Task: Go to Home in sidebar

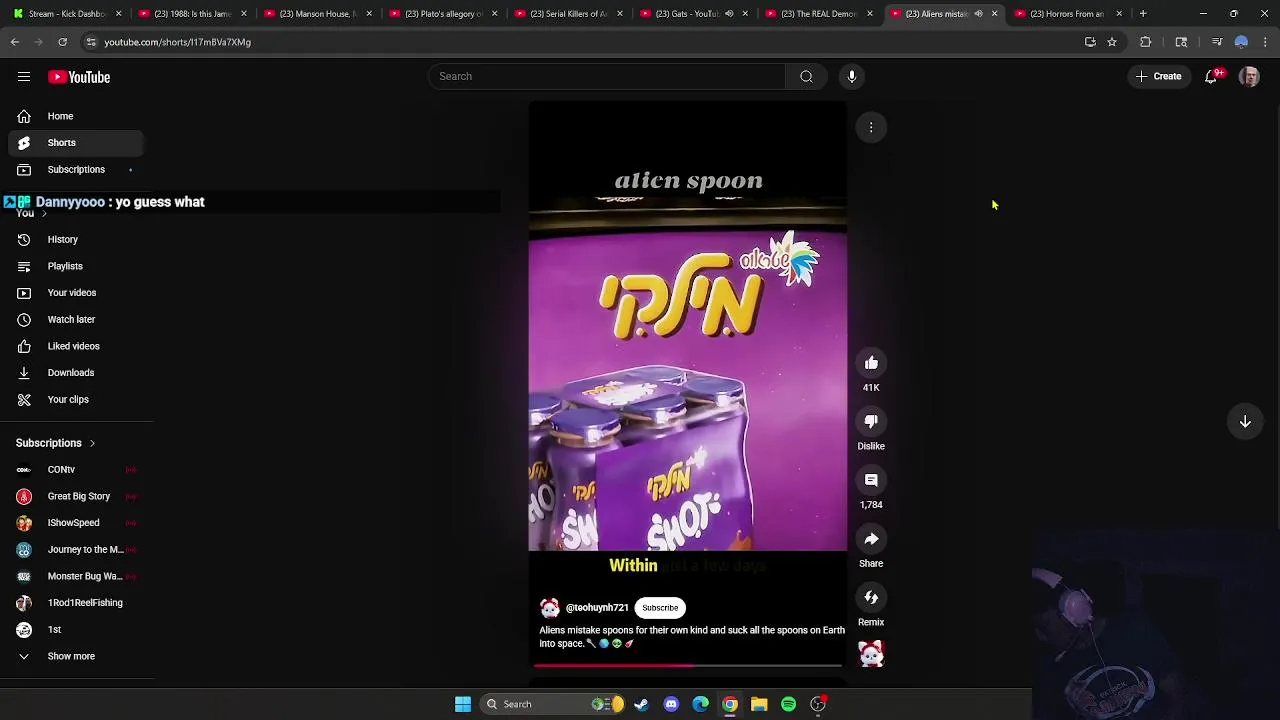Action: [76, 116]
